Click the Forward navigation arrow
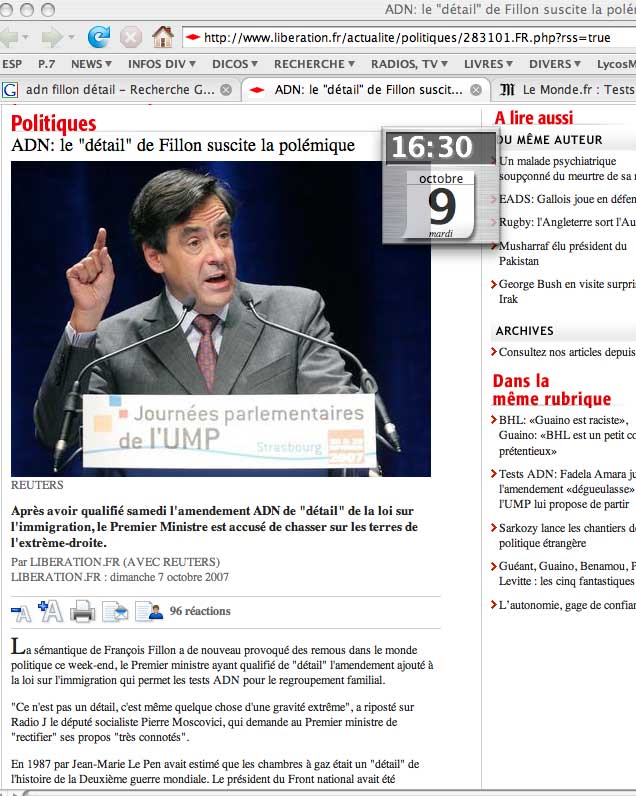 tap(52, 37)
